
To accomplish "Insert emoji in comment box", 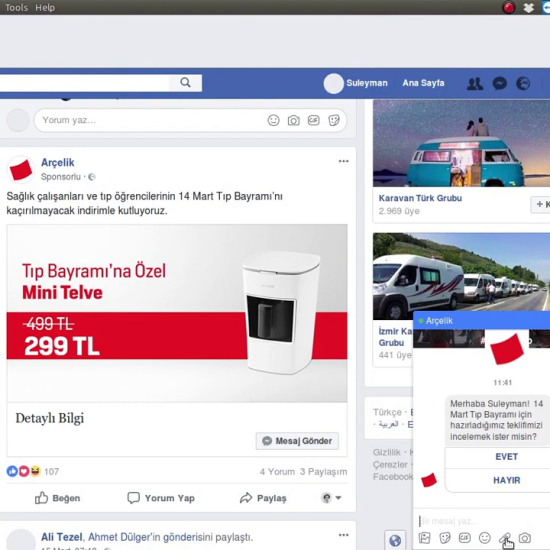I will (x=274, y=120).
